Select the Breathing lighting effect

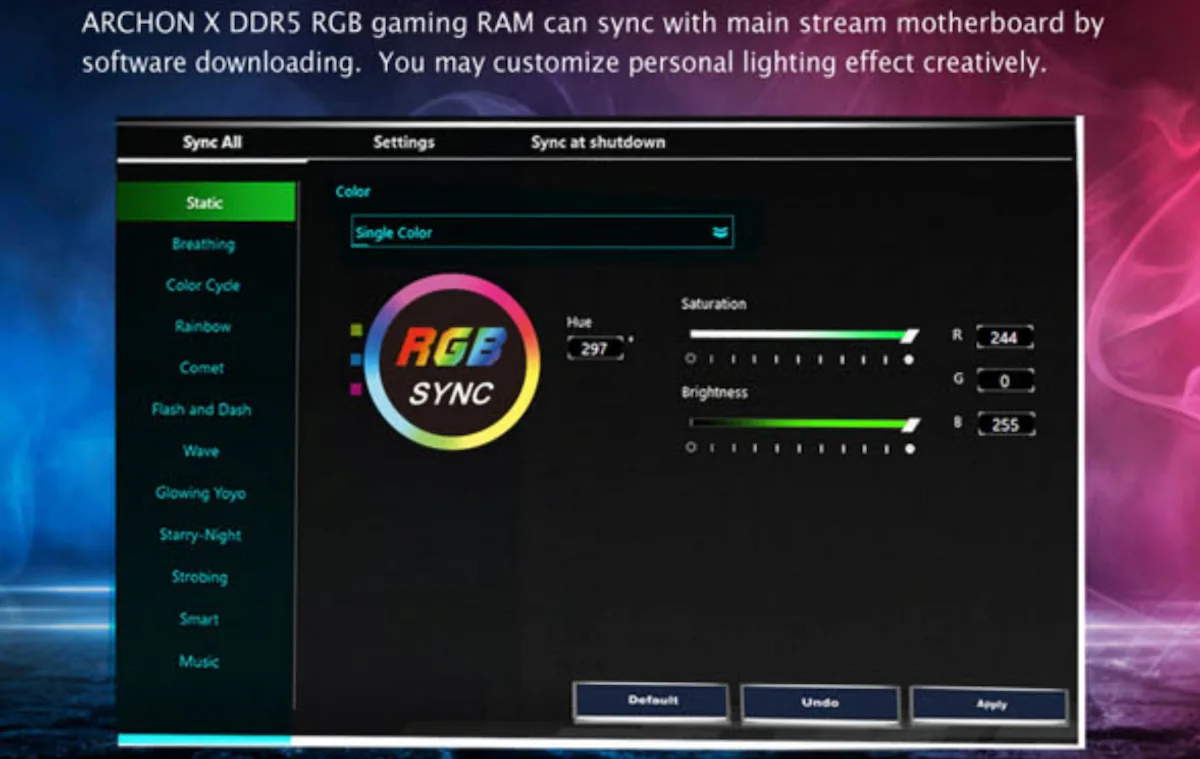pyautogui.click(x=203, y=244)
